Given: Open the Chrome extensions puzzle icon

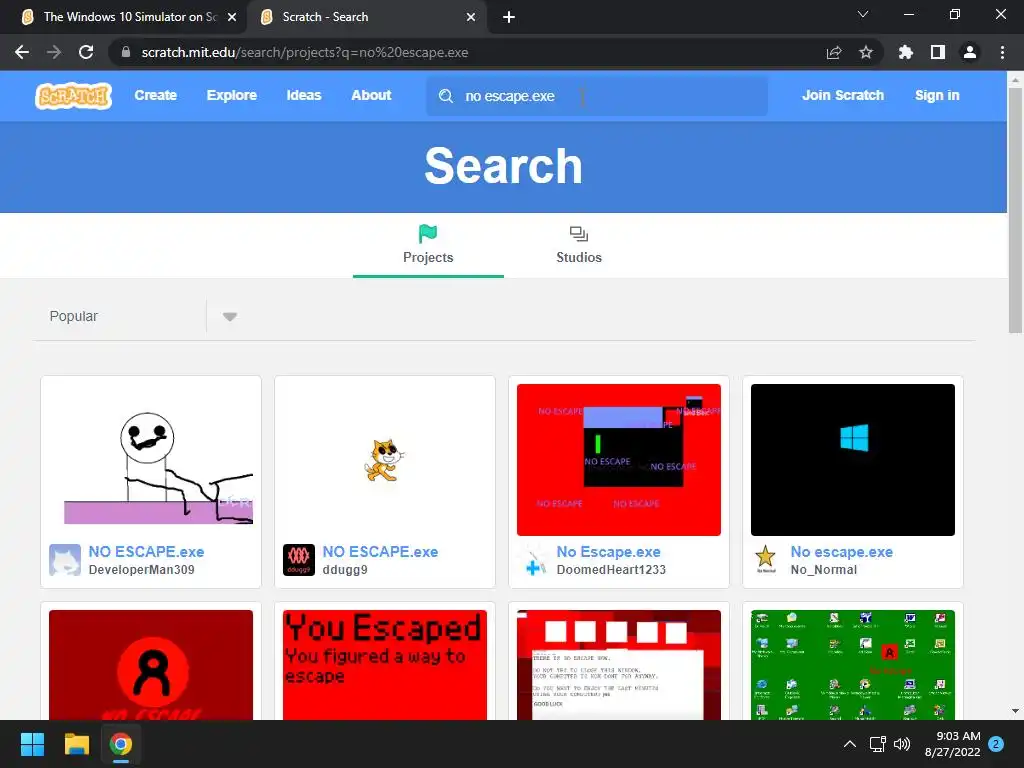Looking at the screenshot, I should 906,52.
